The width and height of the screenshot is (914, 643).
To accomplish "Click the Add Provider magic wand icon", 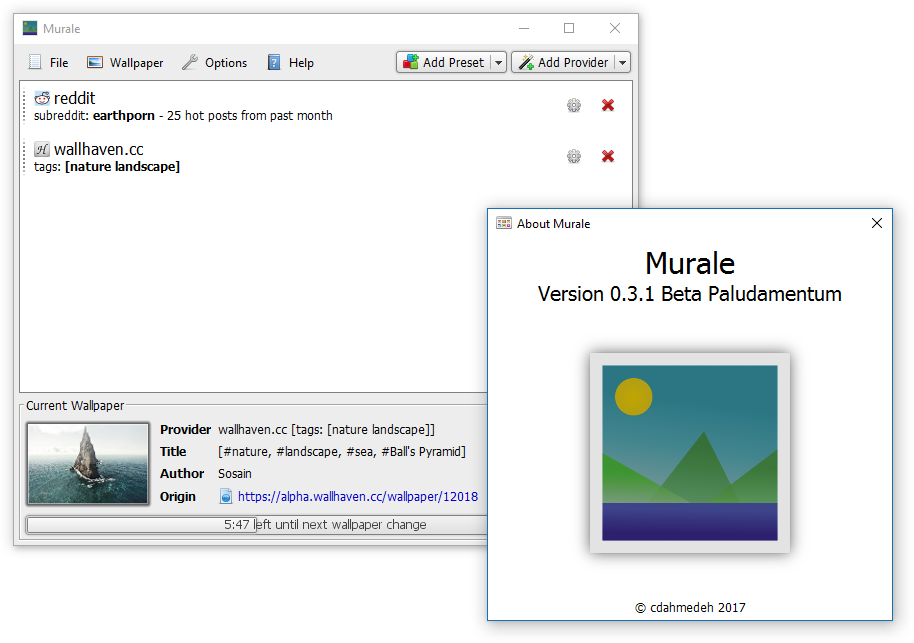I will tap(526, 62).
